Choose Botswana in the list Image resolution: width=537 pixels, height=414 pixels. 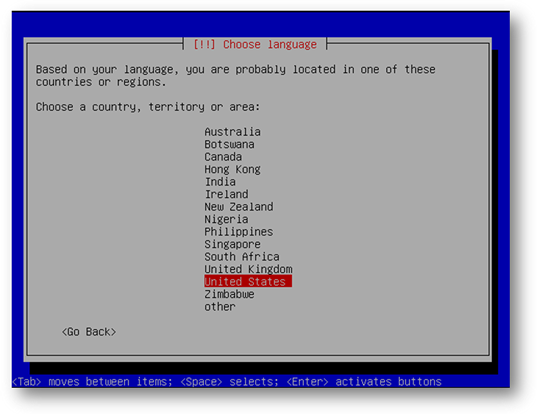tap(229, 144)
